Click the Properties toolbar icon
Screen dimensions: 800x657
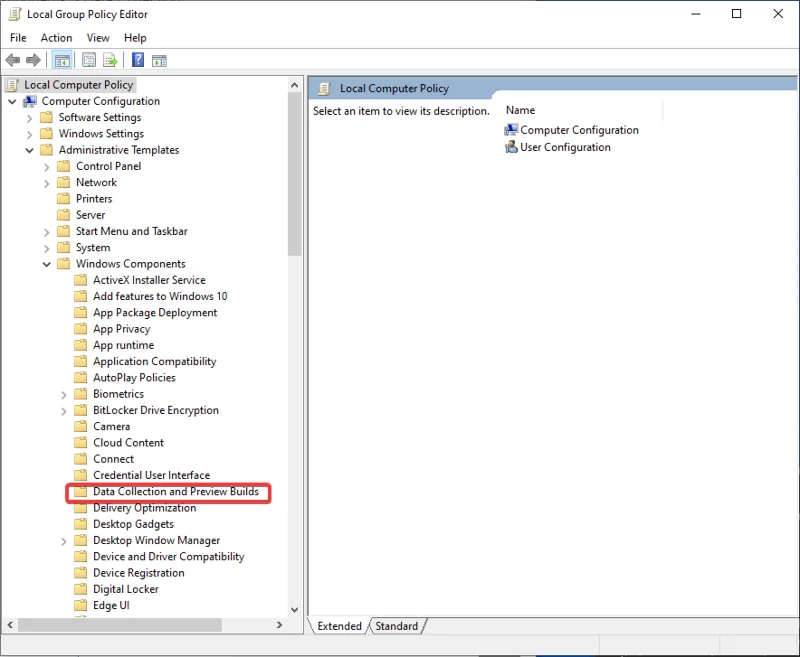(89, 60)
